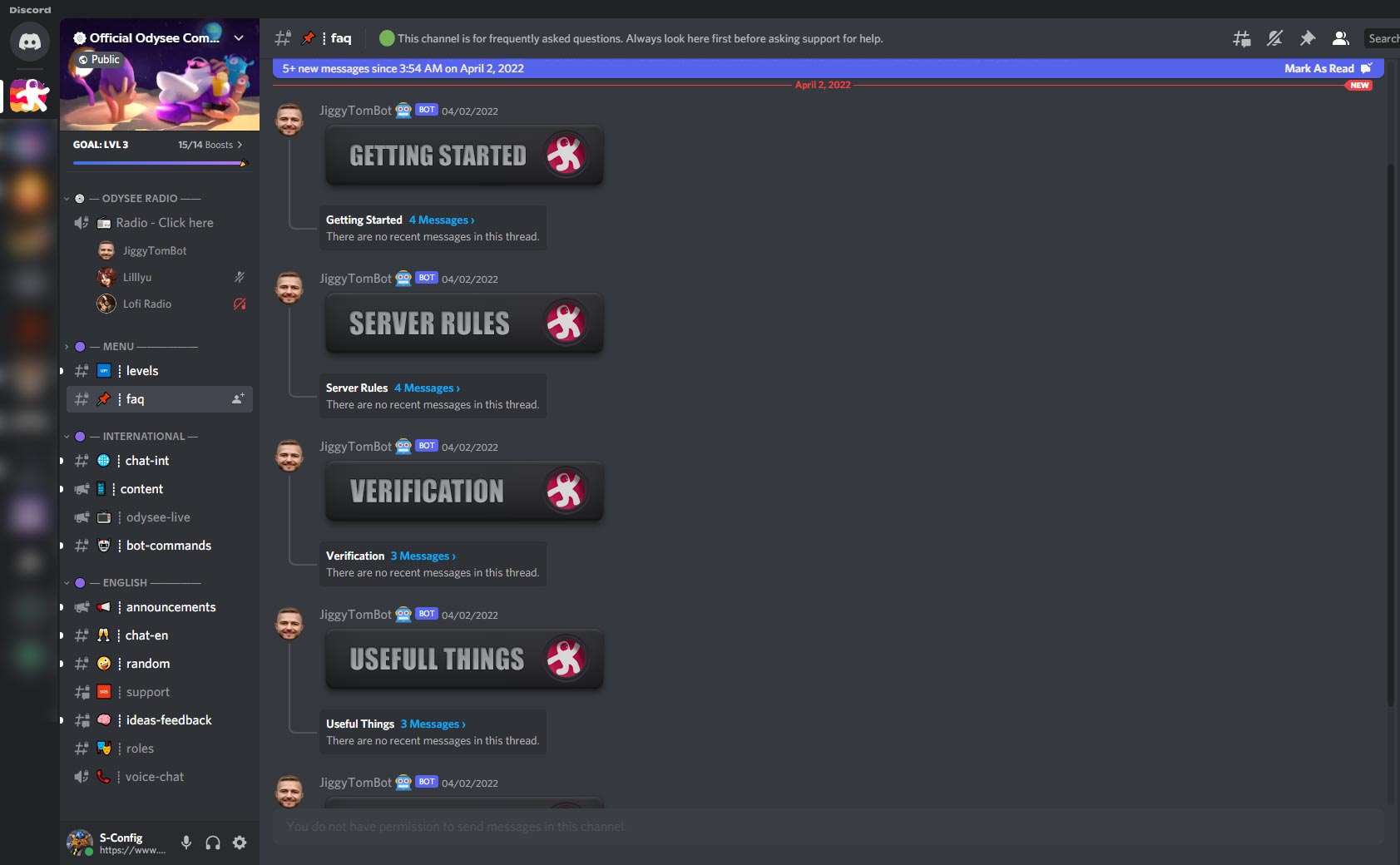Join the voice-chat voice channel
The height and width of the screenshot is (865, 1400).
coord(160,777)
